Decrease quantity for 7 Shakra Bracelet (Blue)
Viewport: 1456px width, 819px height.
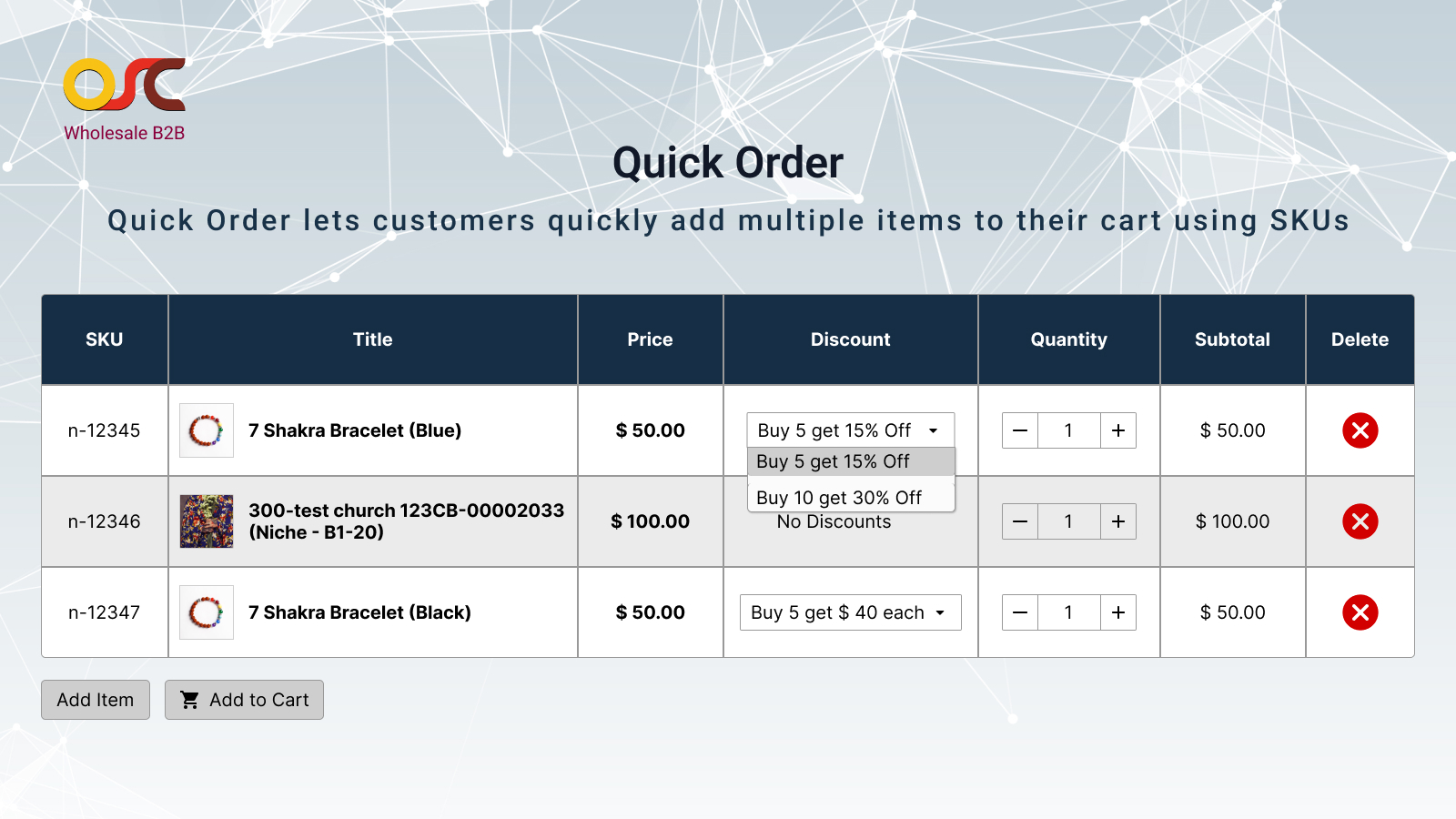click(x=1020, y=430)
